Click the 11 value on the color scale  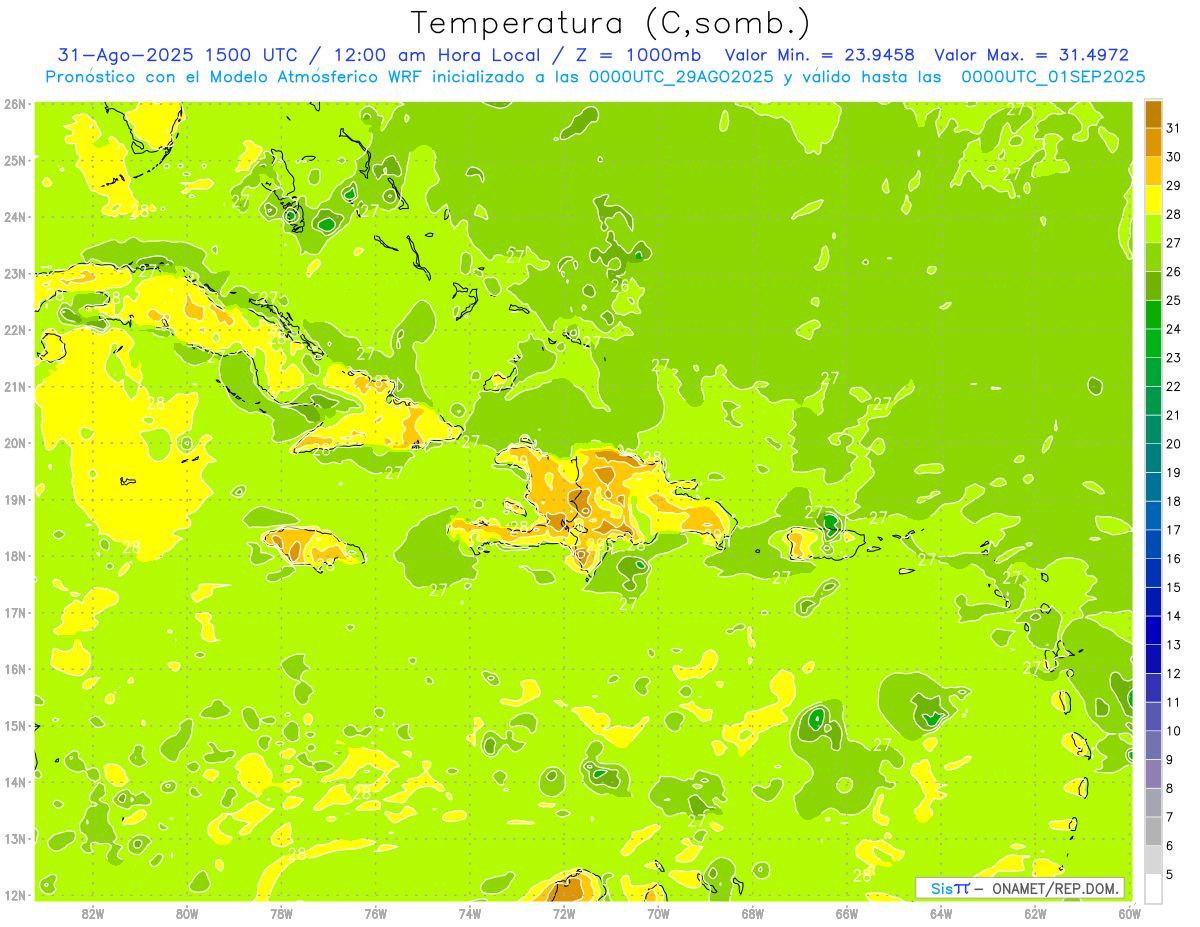pyautogui.click(x=1174, y=702)
